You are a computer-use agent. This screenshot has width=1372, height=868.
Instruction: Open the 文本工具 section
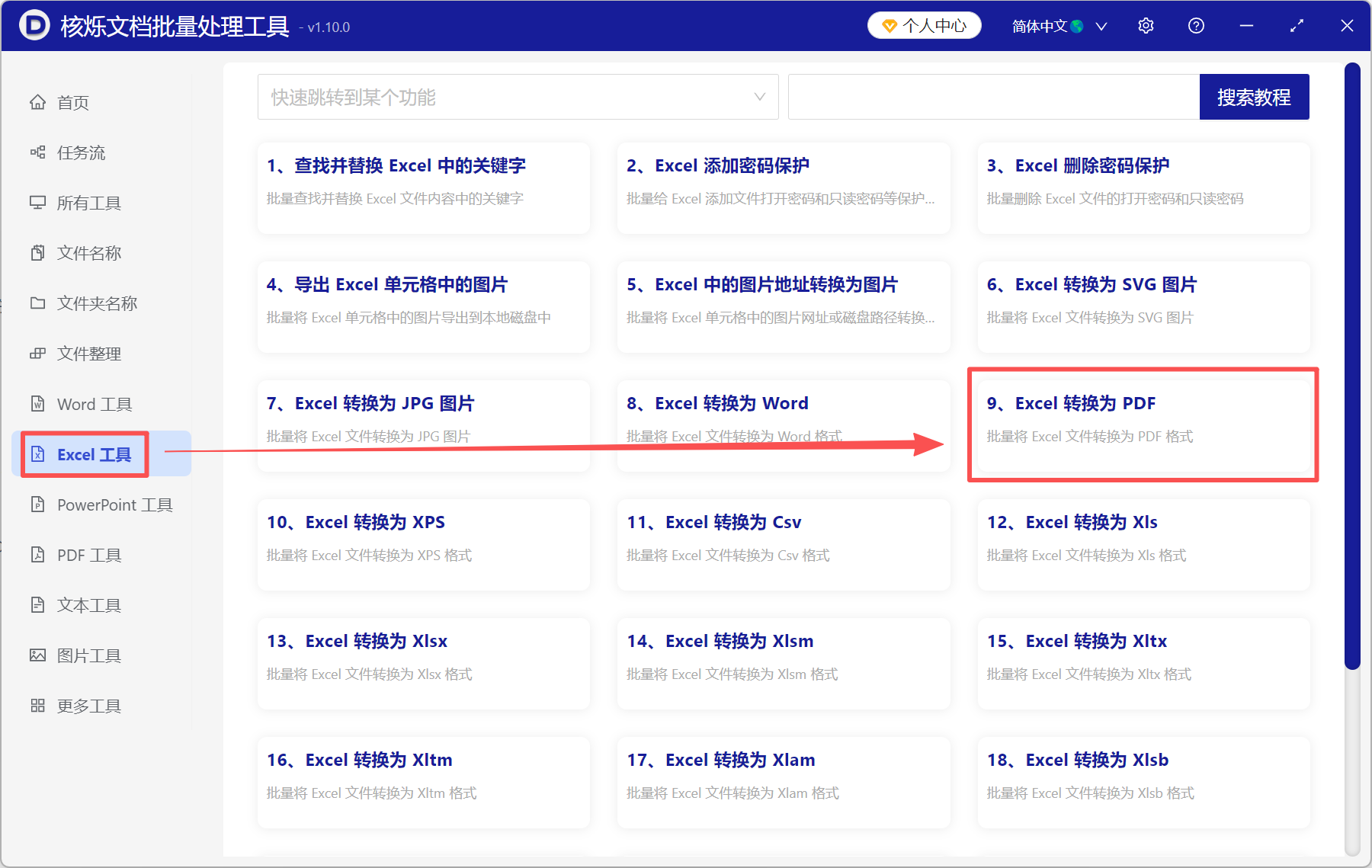[88, 604]
